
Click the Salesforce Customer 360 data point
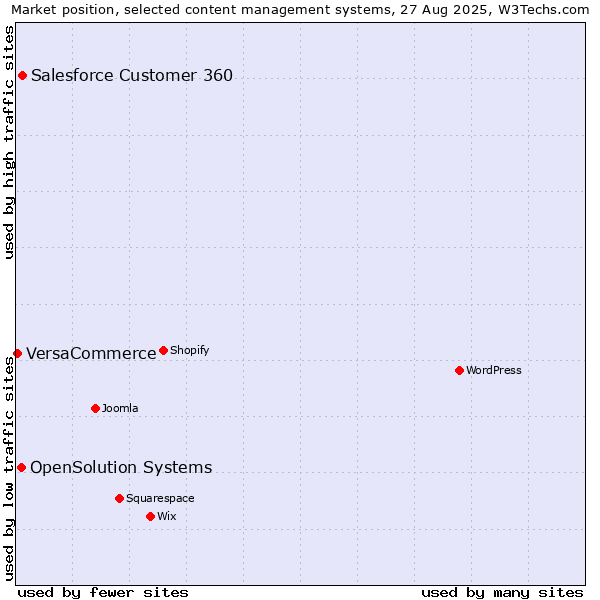(x=23, y=75)
